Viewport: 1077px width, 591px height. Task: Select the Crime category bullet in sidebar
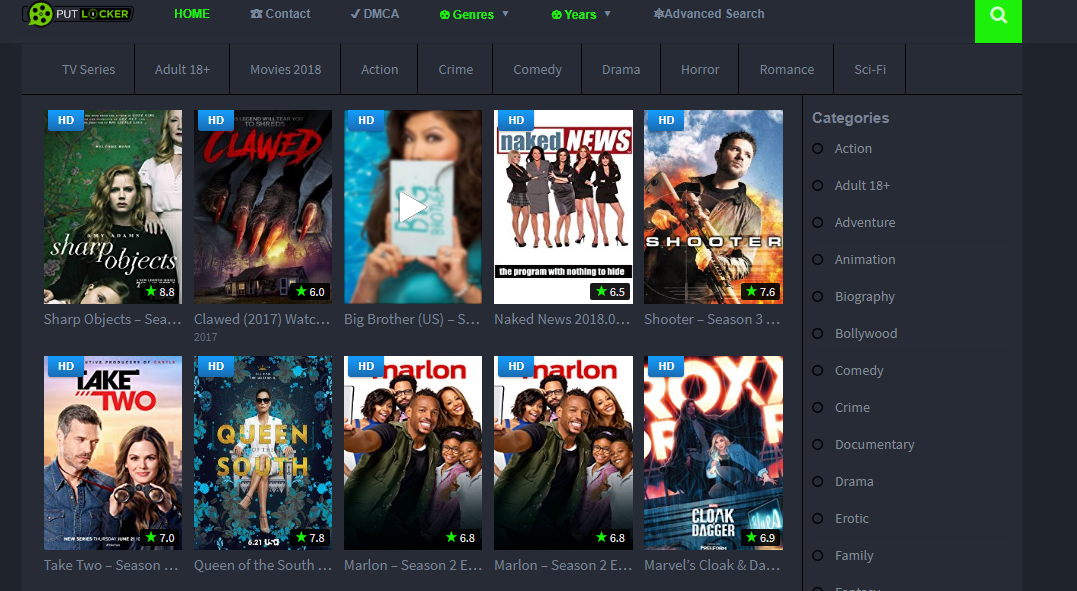817,408
